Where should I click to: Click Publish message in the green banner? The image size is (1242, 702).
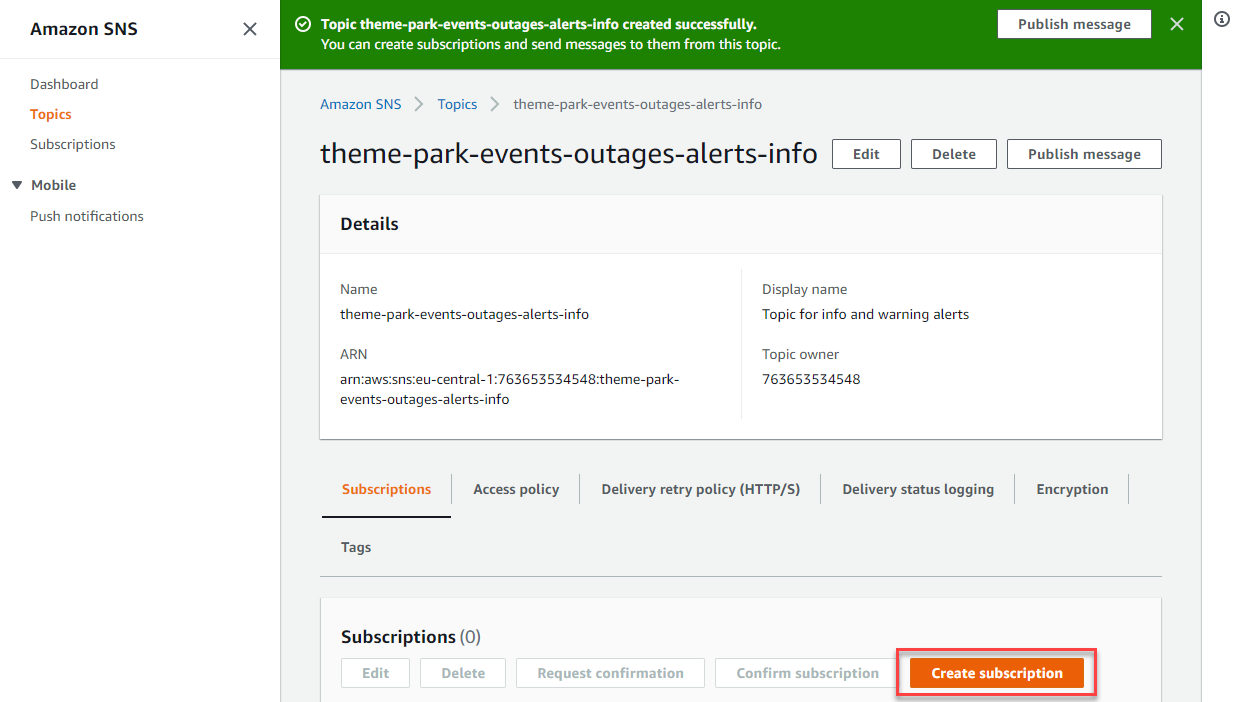(1074, 24)
